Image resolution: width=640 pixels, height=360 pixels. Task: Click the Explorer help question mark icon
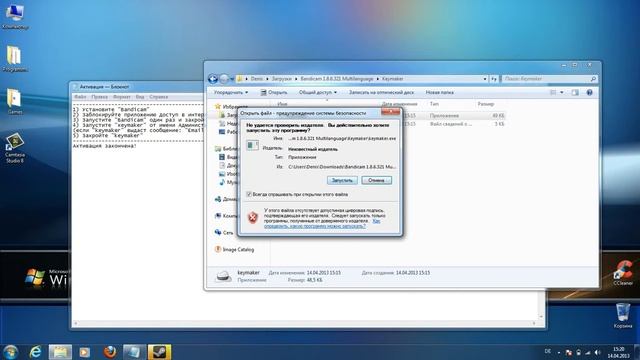click(x=589, y=93)
